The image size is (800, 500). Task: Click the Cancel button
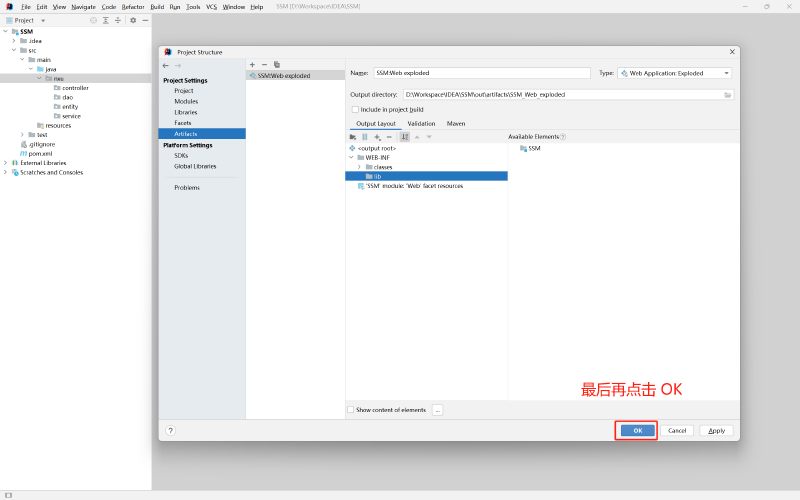tap(677, 431)
